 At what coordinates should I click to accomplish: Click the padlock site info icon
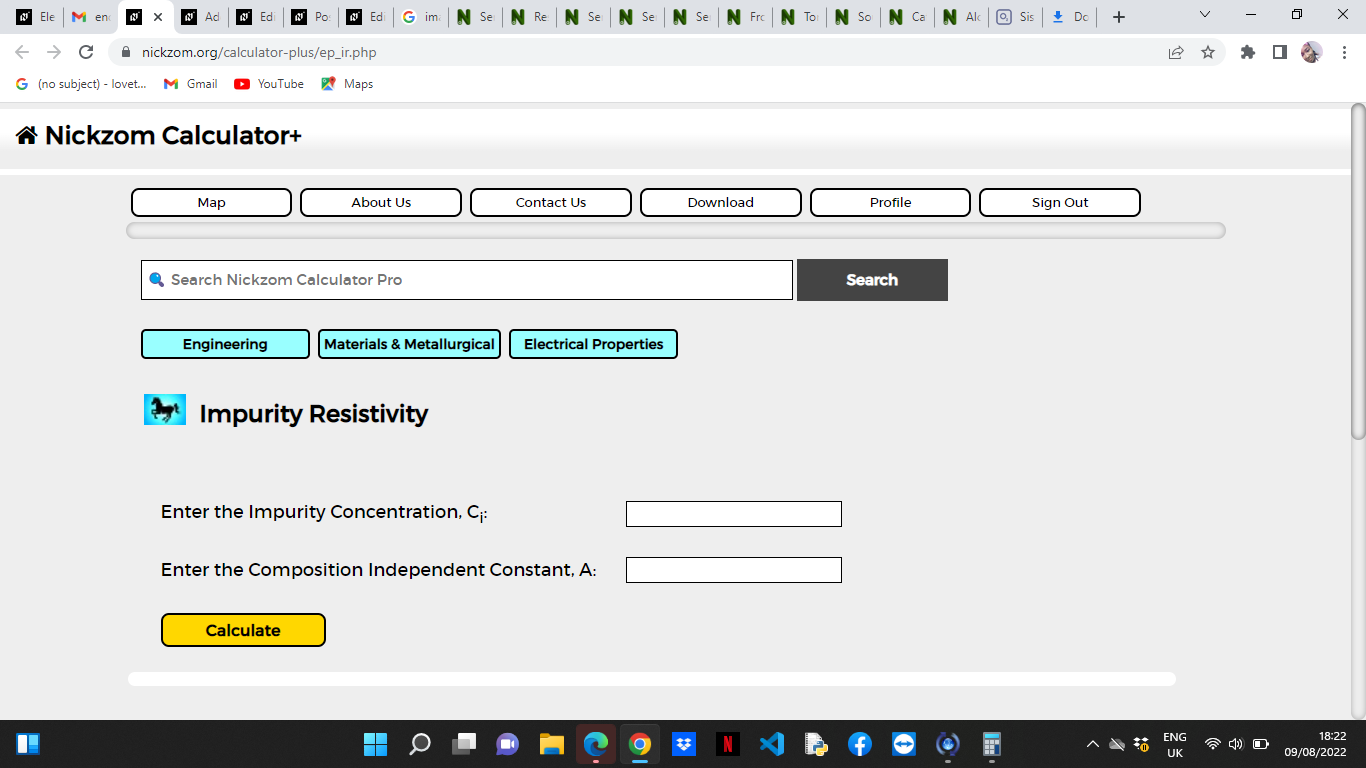(x=126, y=52)
